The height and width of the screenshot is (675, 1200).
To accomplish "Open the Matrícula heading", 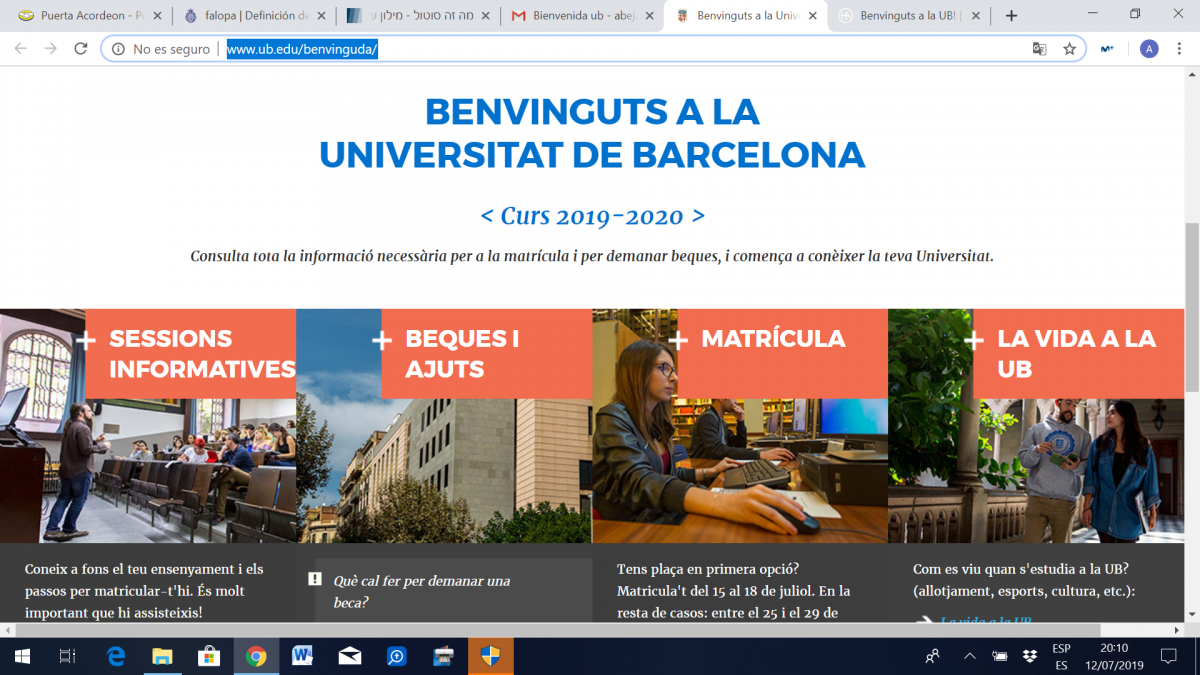I will 773,339.
